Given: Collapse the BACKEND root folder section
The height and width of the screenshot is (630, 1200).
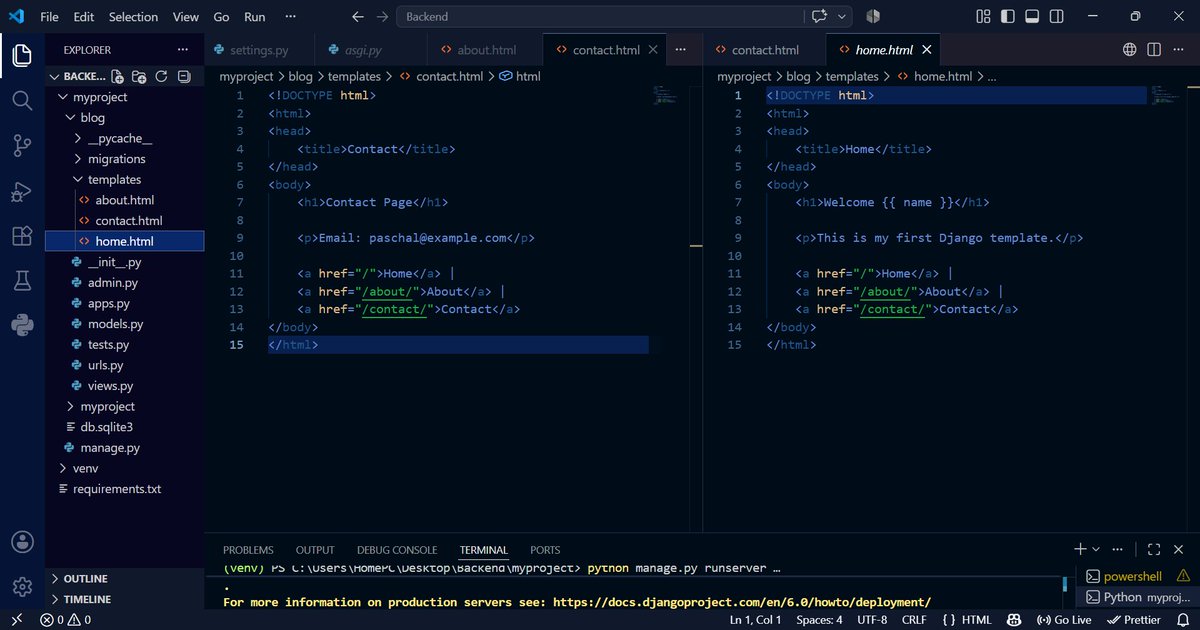Looking at the screenshot, I should (55, 76).
